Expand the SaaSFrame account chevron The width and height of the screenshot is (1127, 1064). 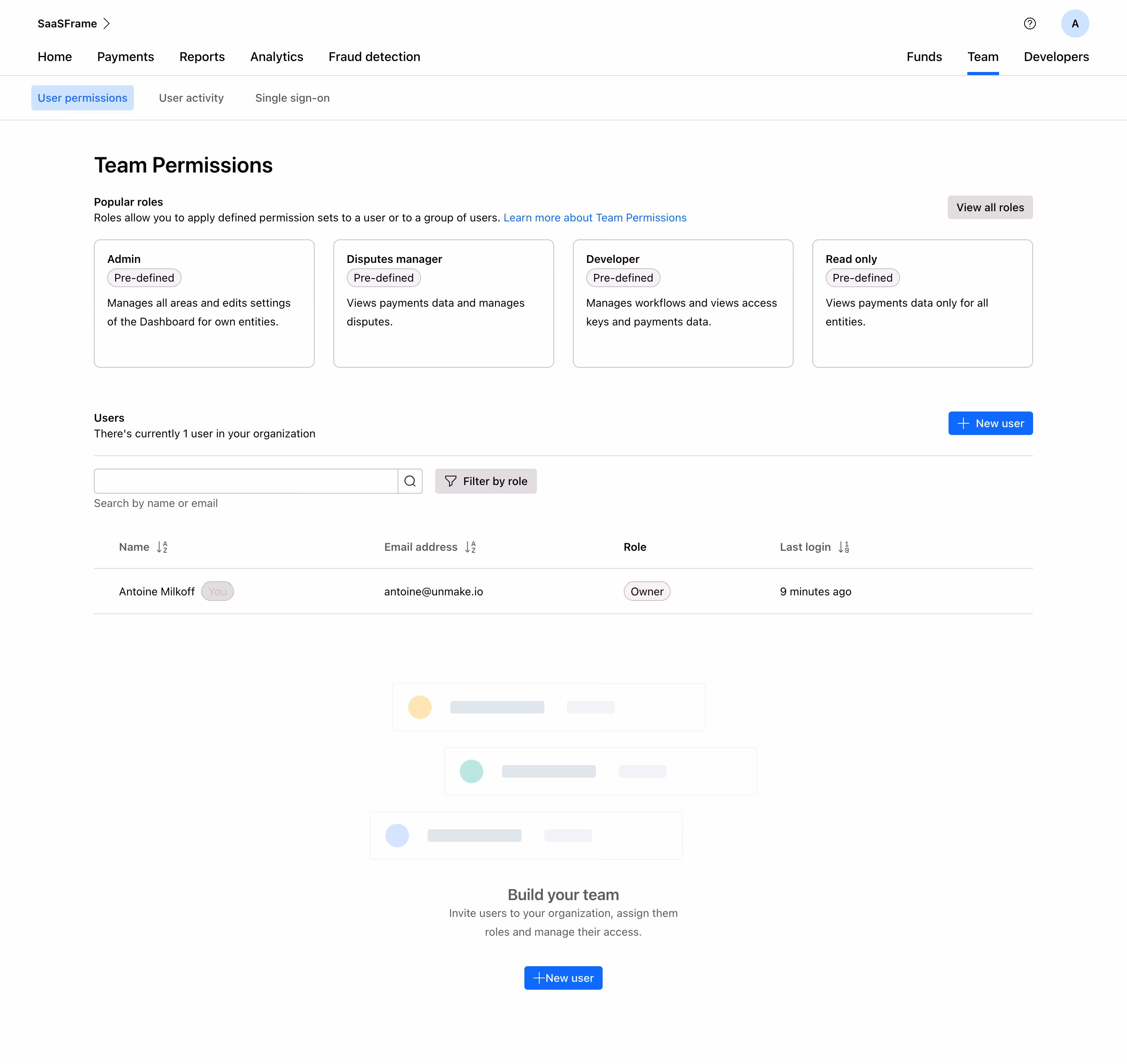point(107,23)
